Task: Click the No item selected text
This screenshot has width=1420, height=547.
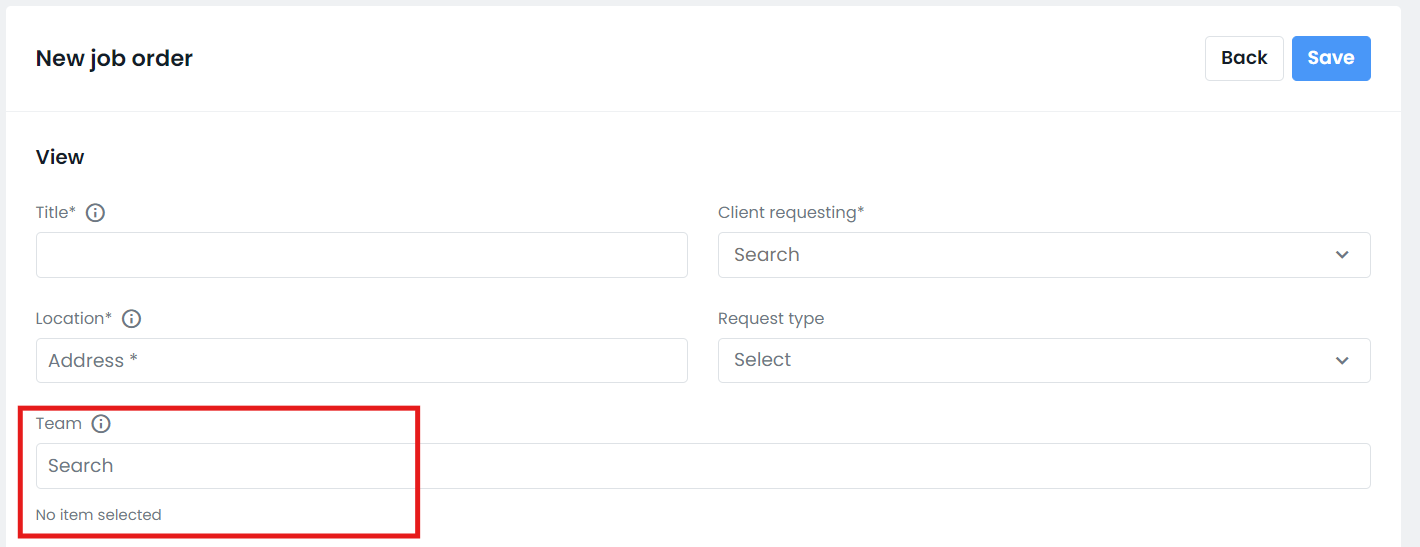Action: tap(98, 515)
